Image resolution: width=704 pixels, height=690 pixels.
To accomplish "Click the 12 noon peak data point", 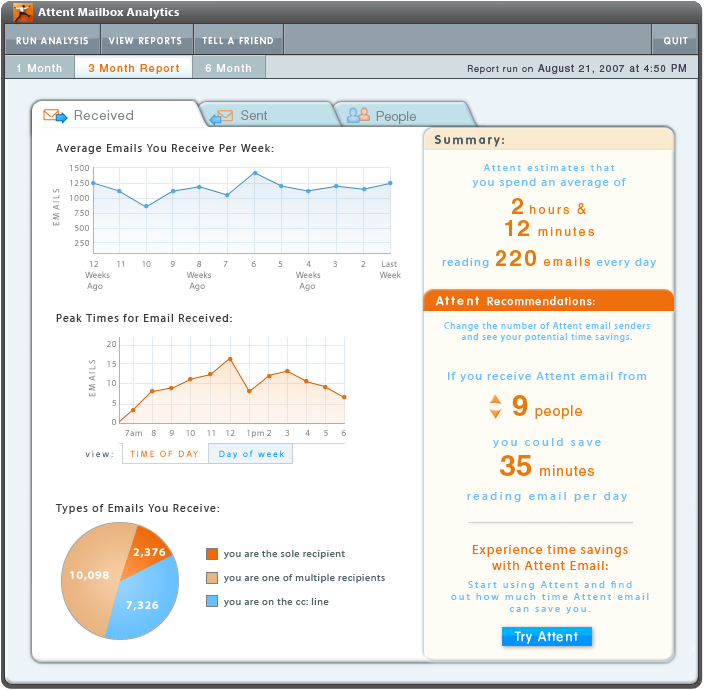I will tap(230, 359).
